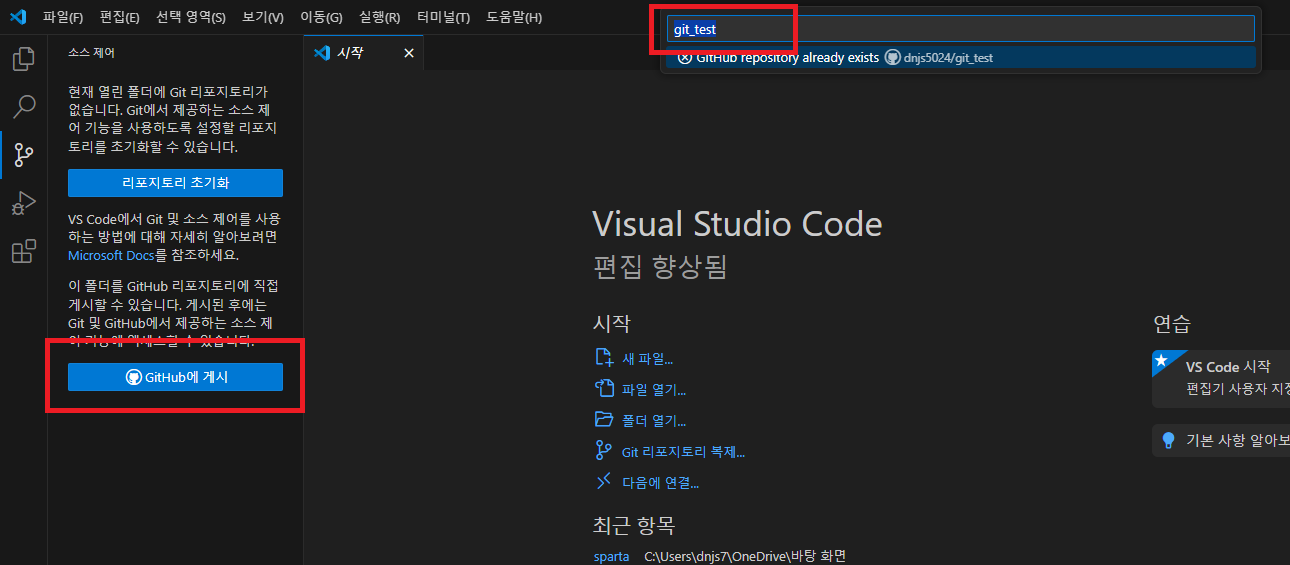Click the 새 파일... link

(x=648, y=359)
